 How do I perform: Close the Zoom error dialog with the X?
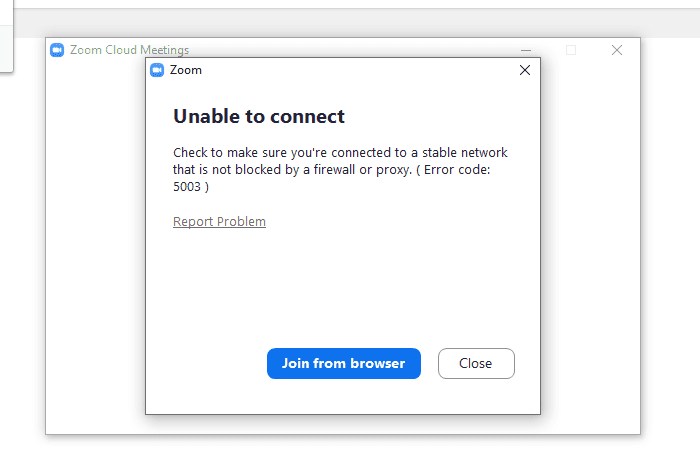click(x=524, y=70)
